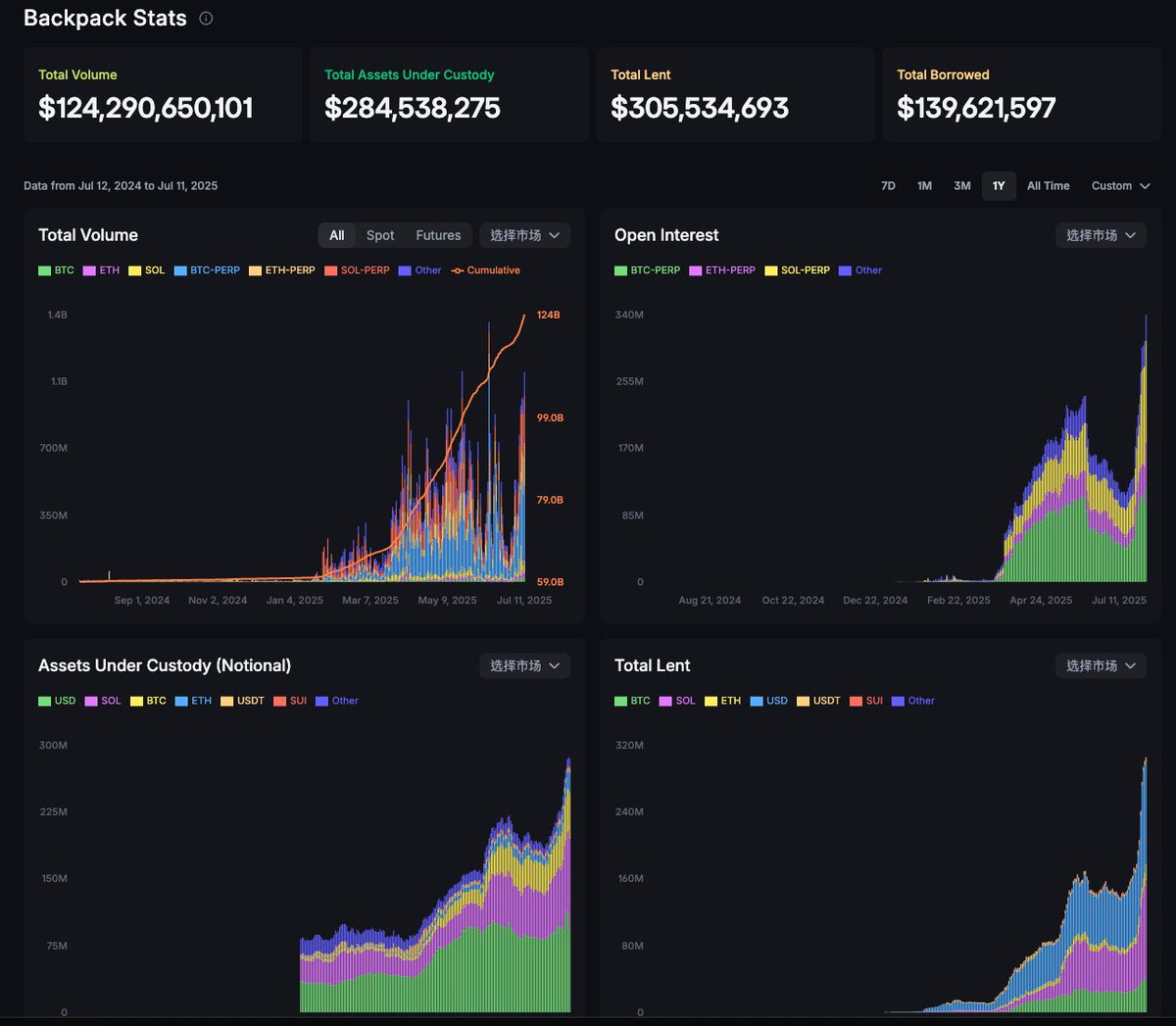Image resolution: width=1176 pixels, height=1026 pixels.
Task: Click the Total Volume value $124,290,650,101
Action: 146,108
